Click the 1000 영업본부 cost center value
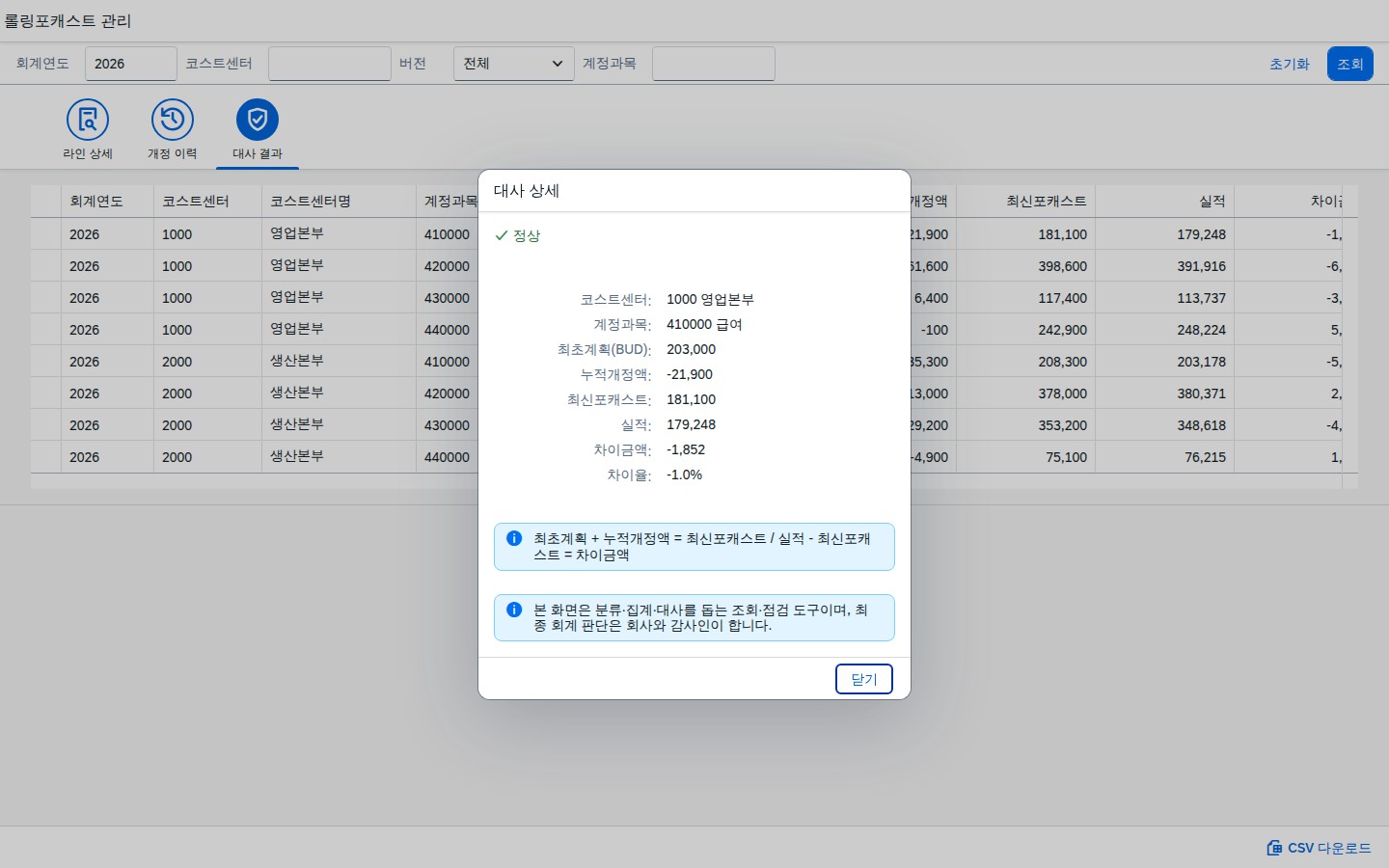Screen dimensions: 1389x868 point(710,299)
